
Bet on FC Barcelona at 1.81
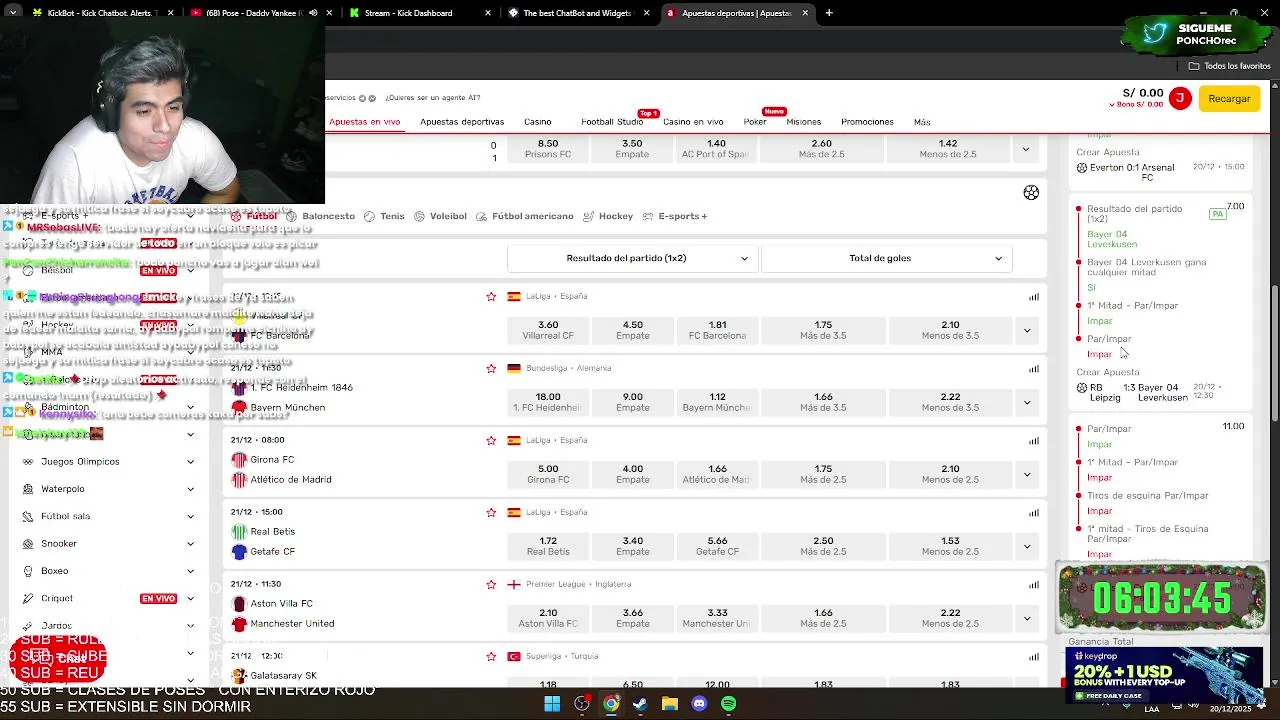717,330
